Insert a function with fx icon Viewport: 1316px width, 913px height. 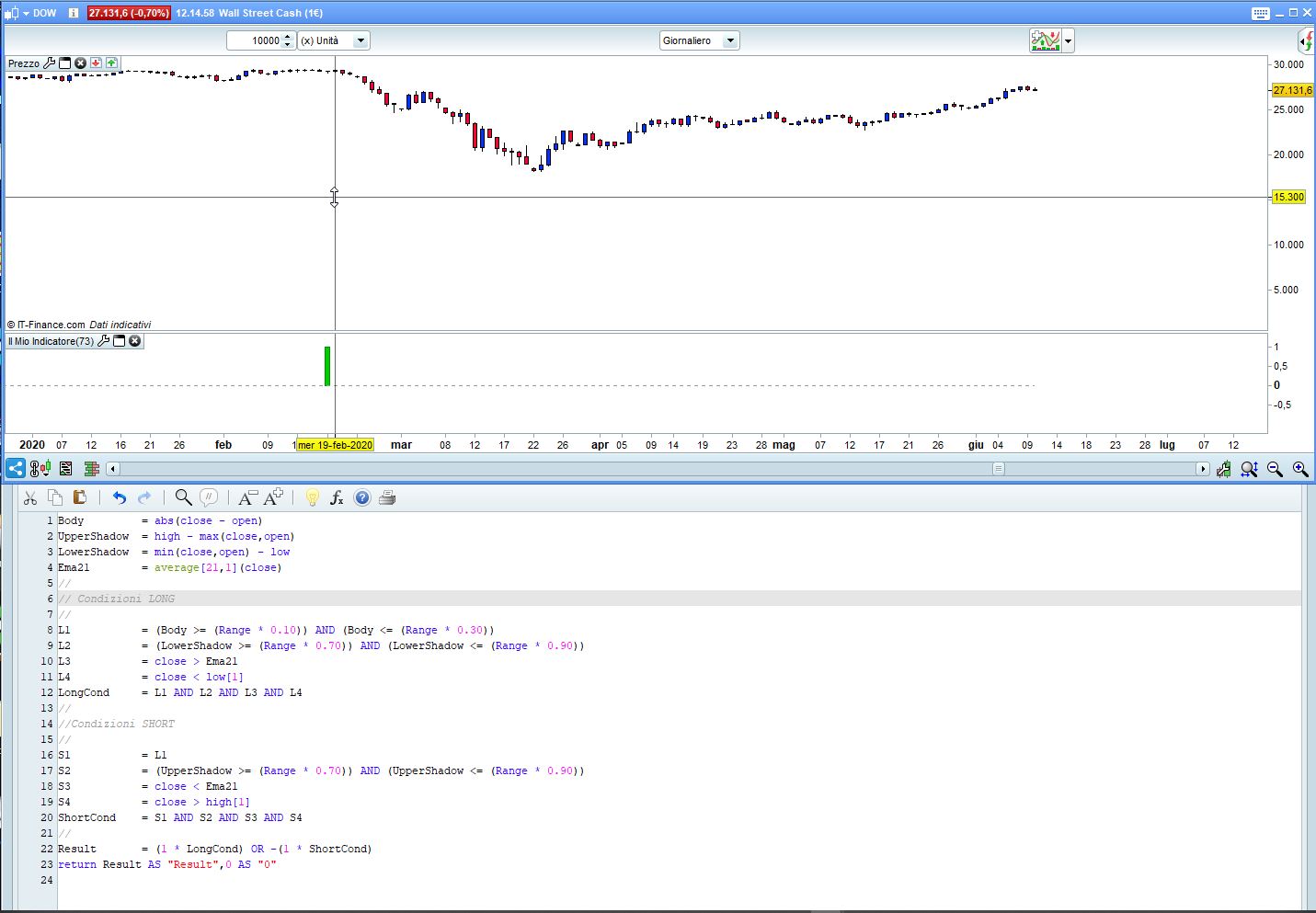[x=337, y=497]
